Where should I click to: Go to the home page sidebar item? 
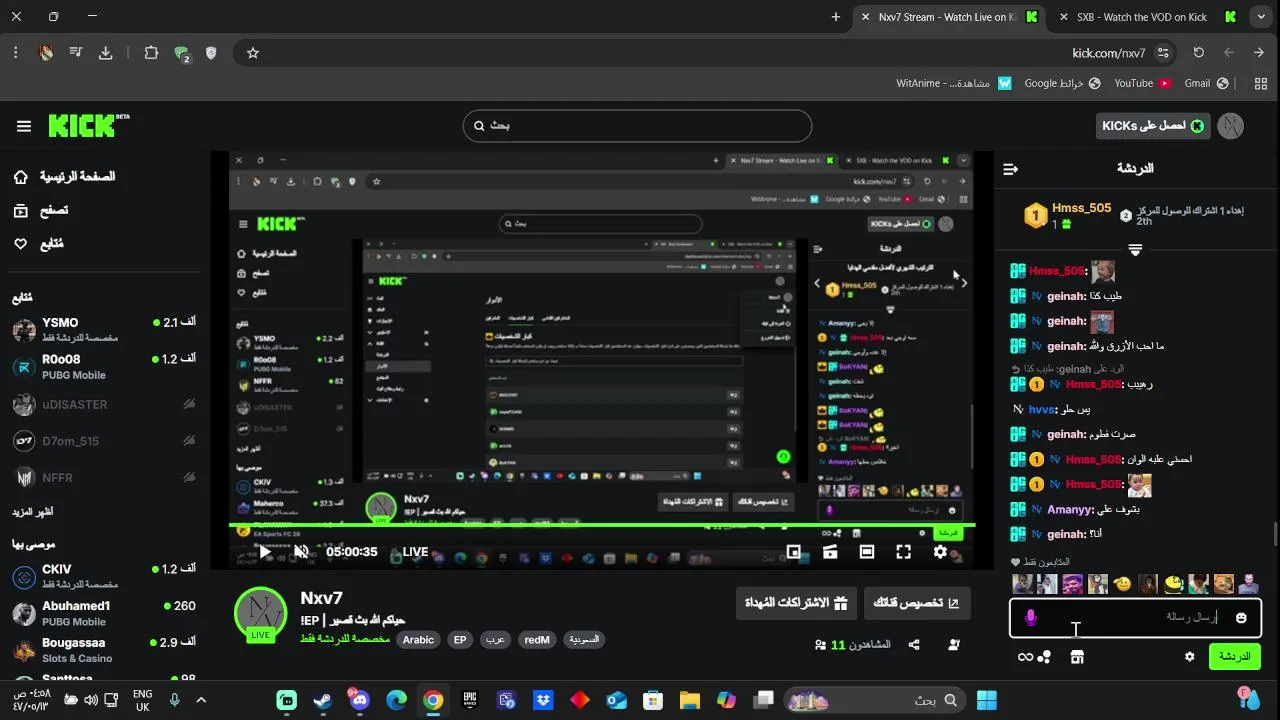point(64,177)
